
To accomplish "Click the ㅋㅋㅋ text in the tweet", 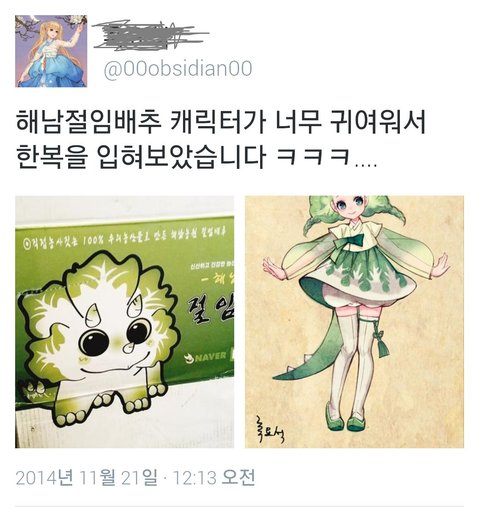I will 312,157.
